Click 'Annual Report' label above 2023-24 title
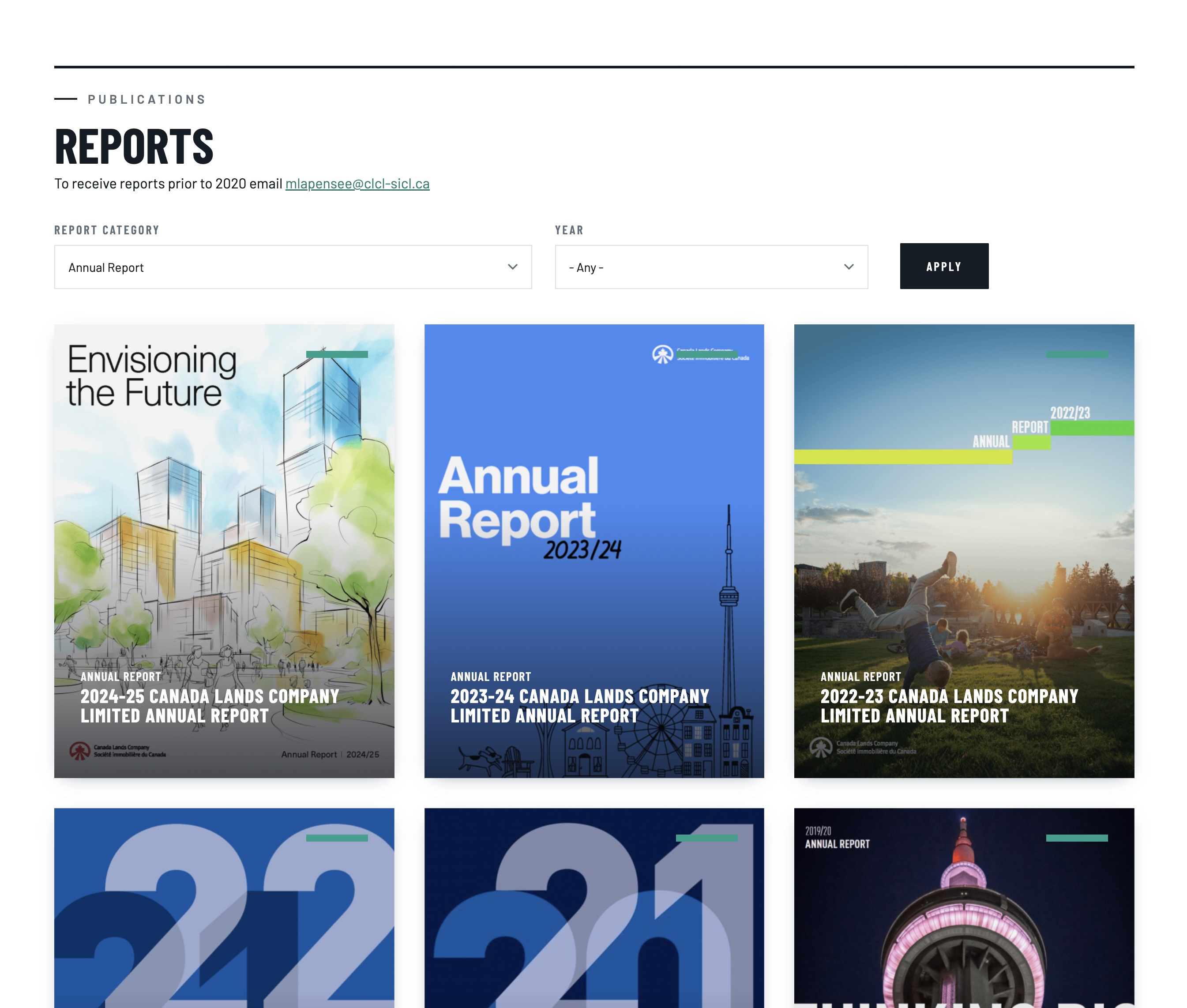Image resolution: width=1187 pixels, height=1008 pixels. point(491,677)
